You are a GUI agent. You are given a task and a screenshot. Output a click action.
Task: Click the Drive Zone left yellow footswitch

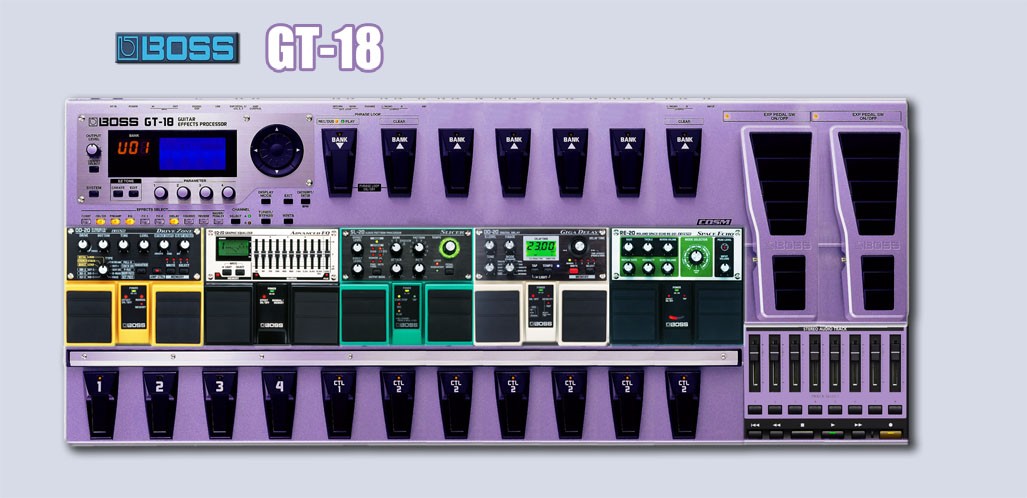point(90,316)
